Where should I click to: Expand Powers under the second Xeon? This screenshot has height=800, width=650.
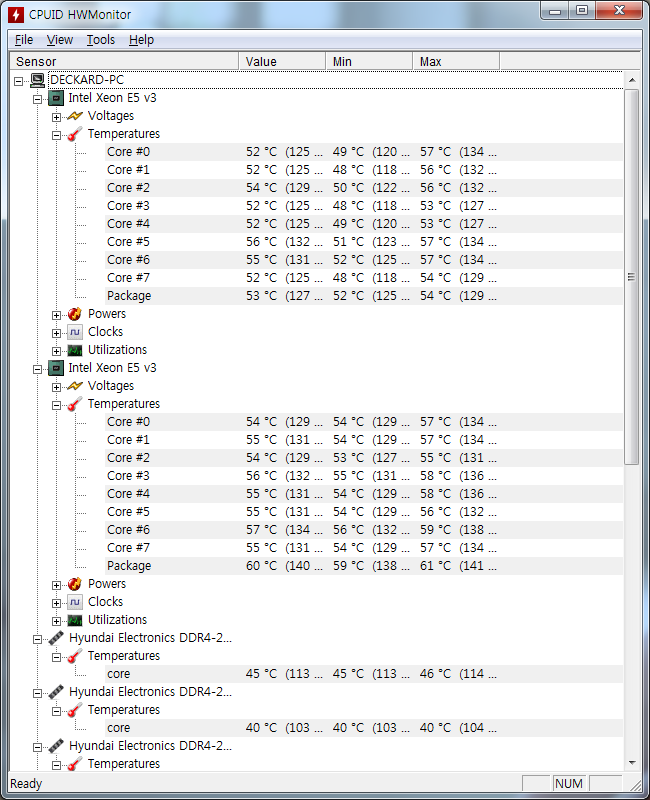[x=56, y=585]
